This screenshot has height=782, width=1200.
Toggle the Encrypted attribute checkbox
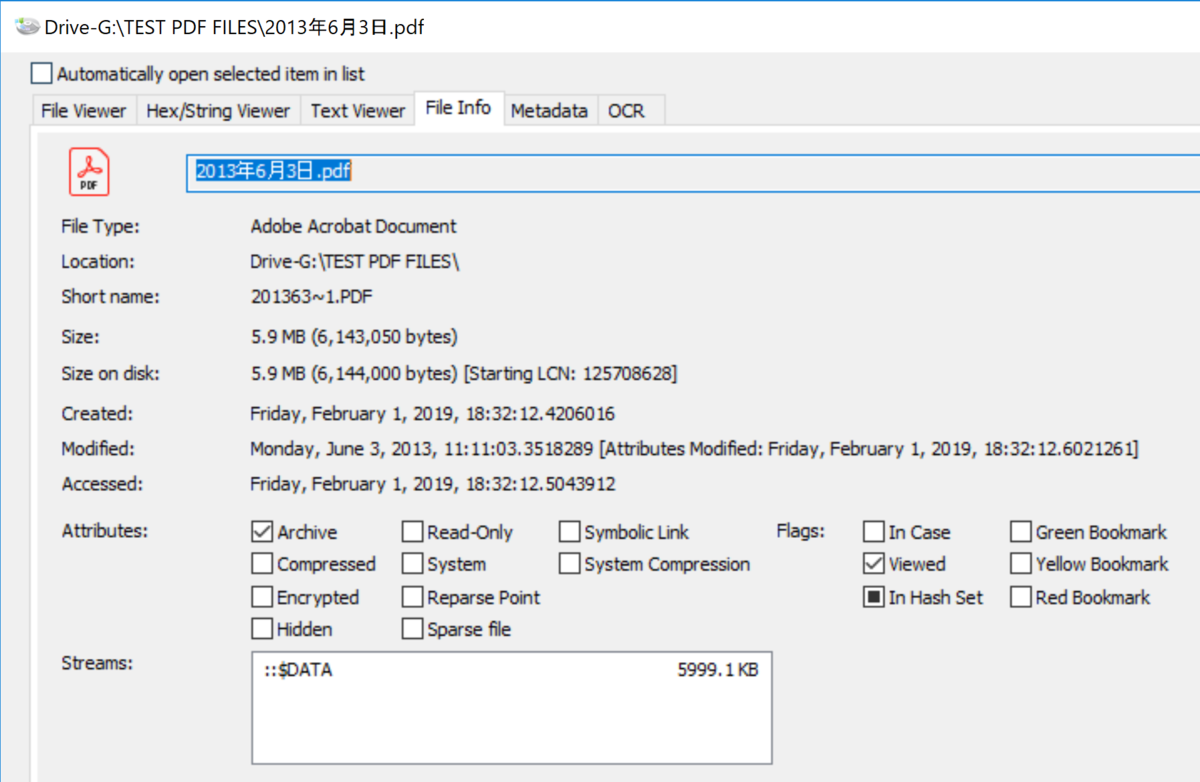coord(262,597)
